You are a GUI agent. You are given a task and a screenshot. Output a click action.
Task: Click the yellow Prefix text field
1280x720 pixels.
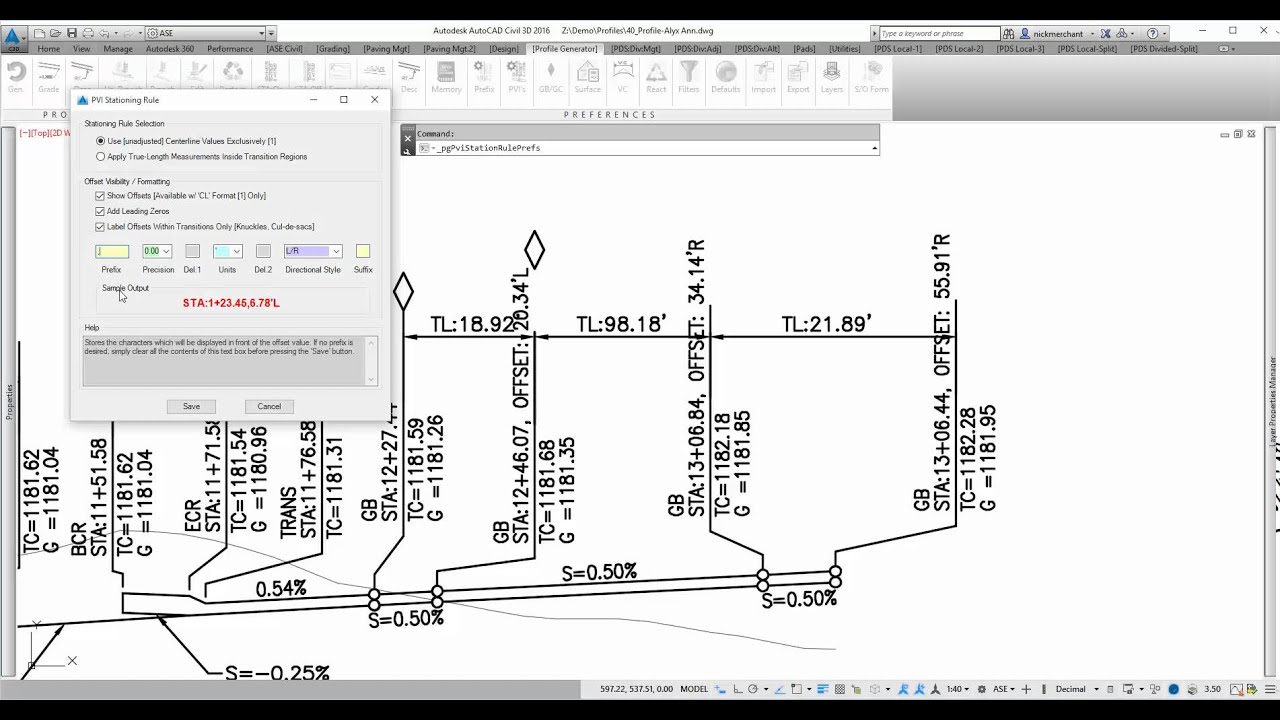click(x=112, y=251)
